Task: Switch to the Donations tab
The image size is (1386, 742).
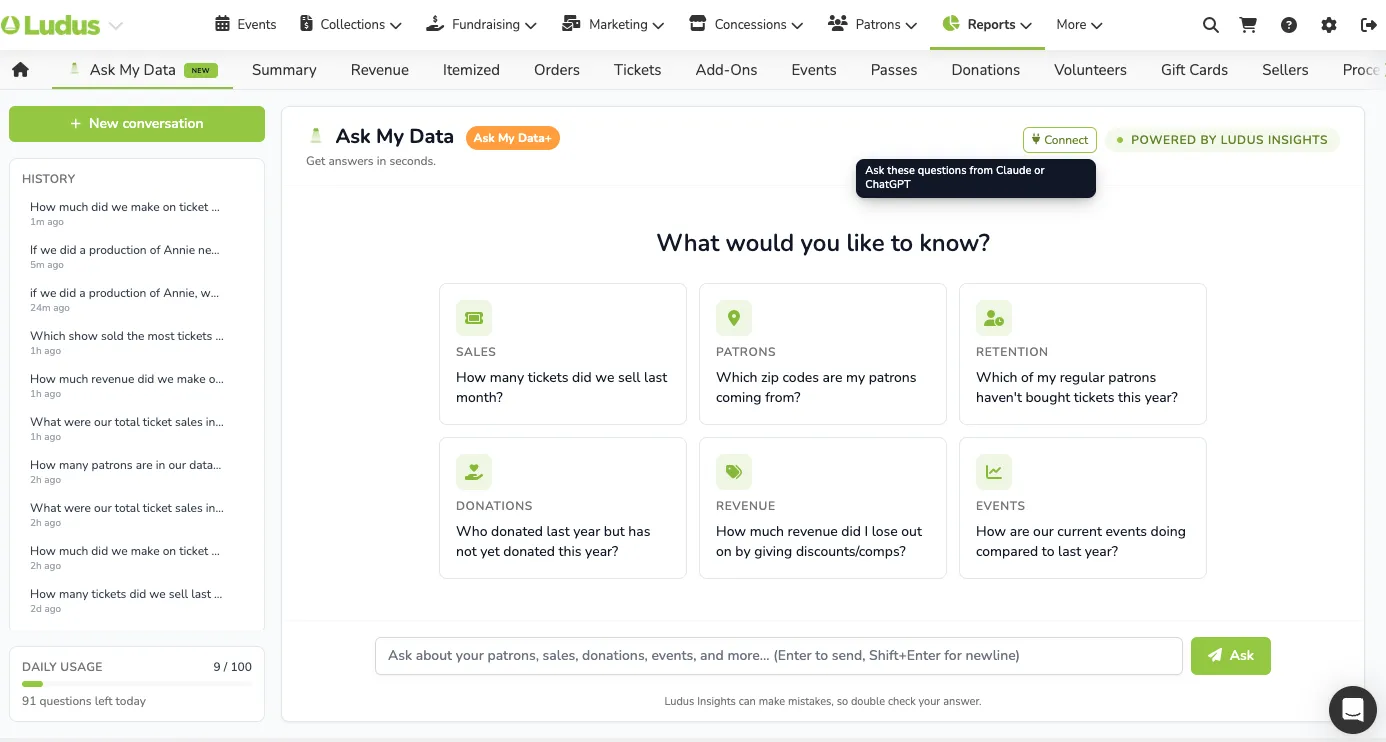Action: (x=986, y=70)
